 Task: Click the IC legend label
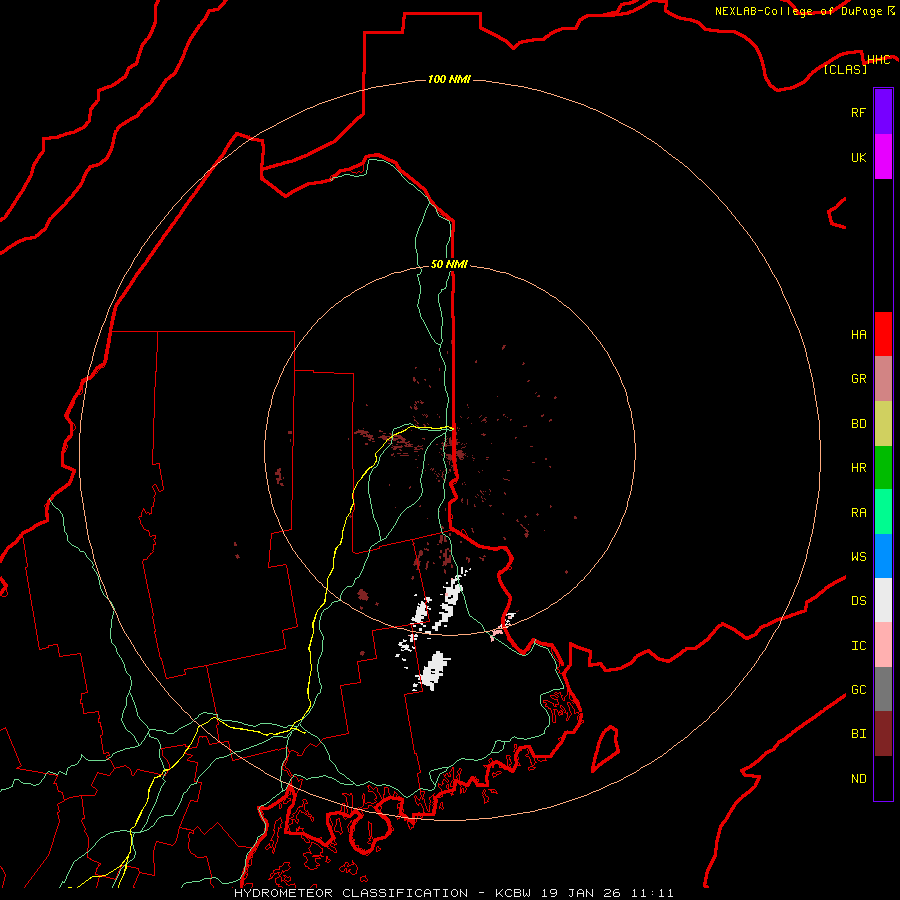[x=858, y=646]
